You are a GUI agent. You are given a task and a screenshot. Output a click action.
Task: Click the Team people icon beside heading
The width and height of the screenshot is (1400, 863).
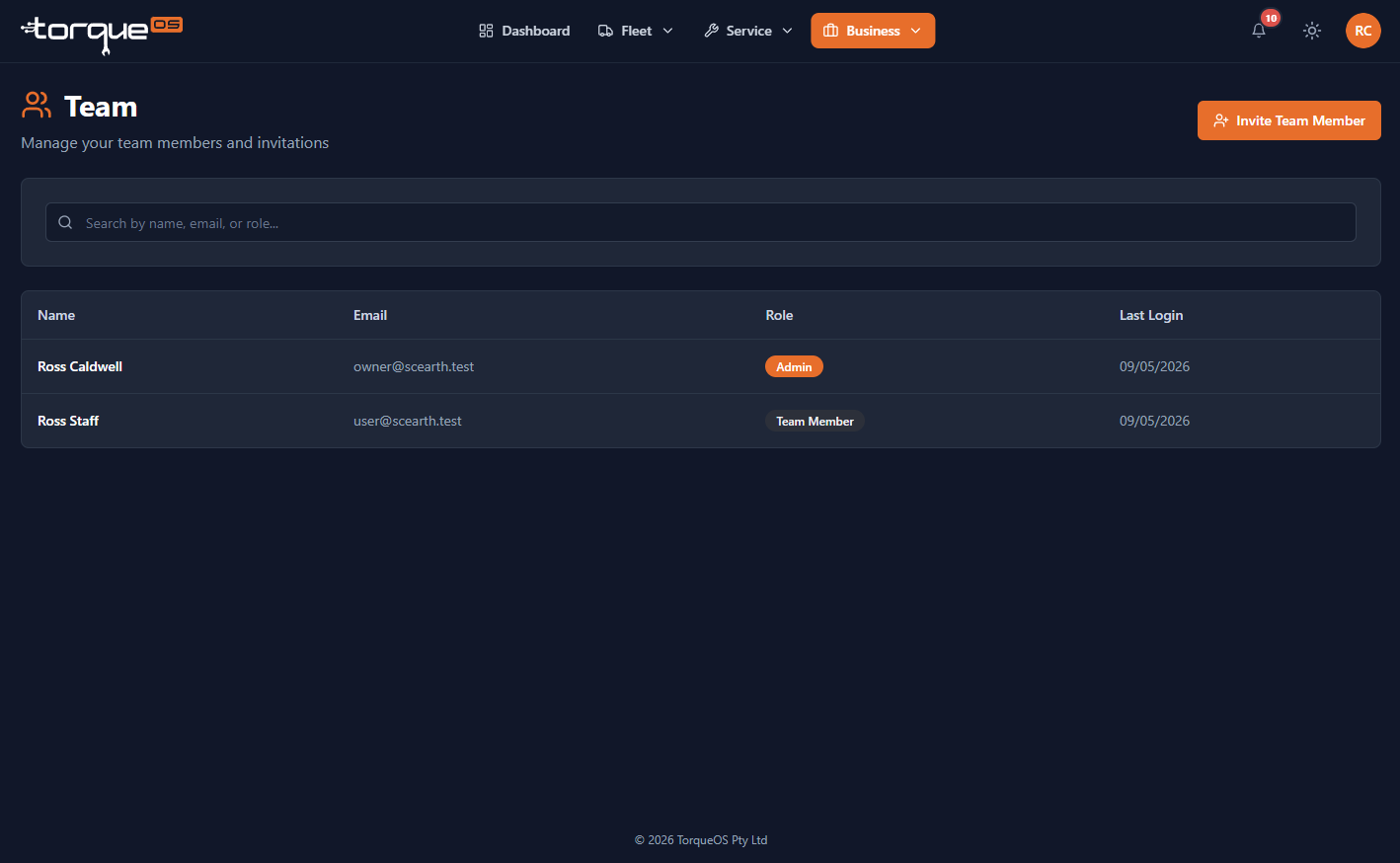coord(37,105)
